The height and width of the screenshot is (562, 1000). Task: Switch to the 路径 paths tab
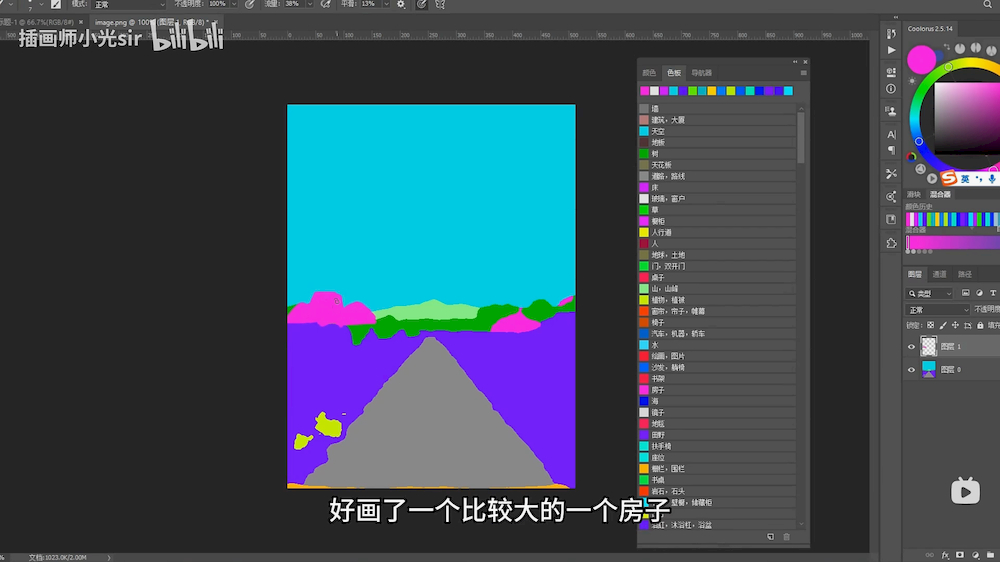click(x=965, y=274)
